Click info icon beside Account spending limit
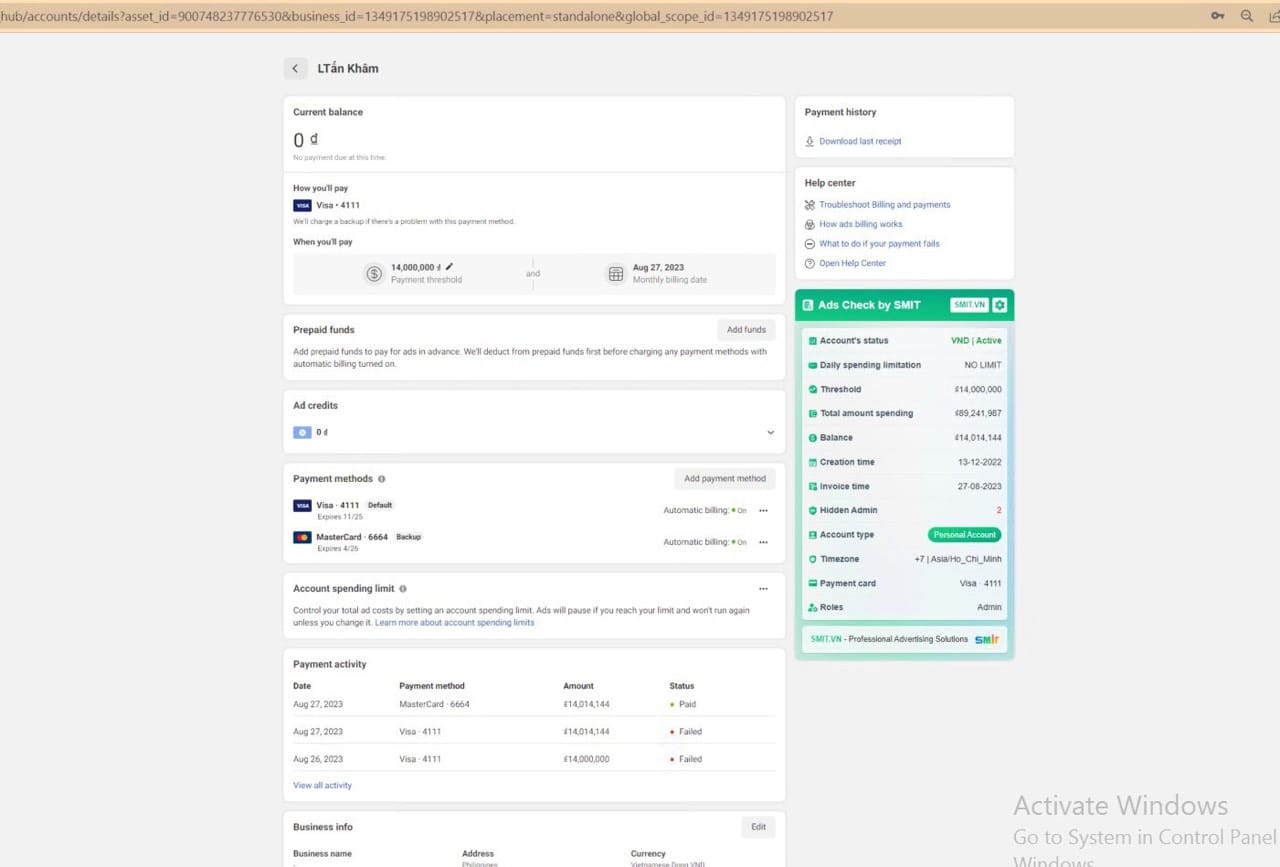The image size is (1280, 867). (403, 589)
